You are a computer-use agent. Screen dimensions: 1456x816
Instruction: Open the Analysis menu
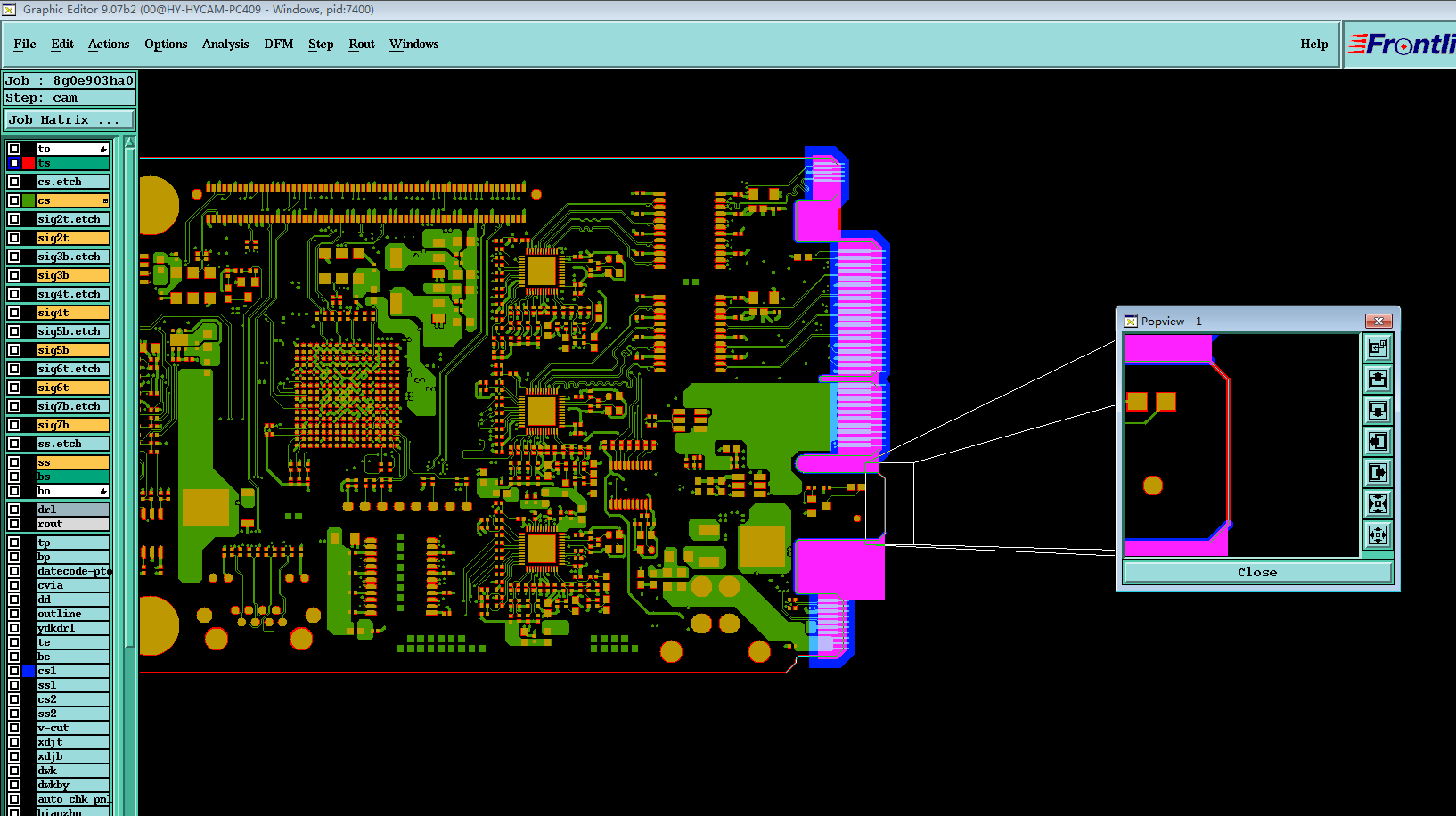[225, 44]
